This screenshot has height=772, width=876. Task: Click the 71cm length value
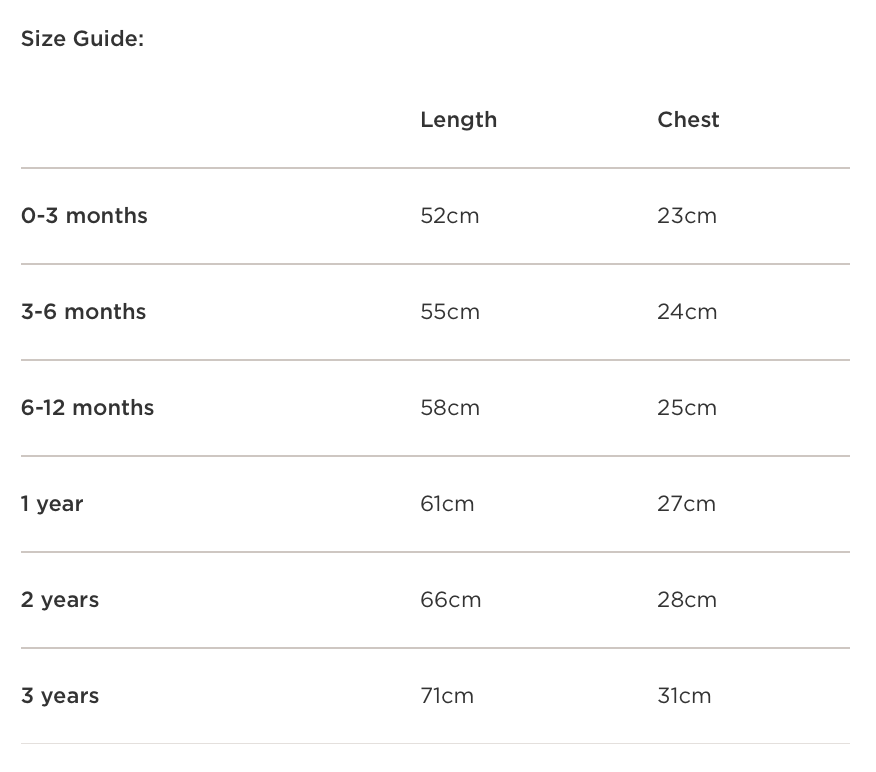pyautogui.click(x=447, y=696)
